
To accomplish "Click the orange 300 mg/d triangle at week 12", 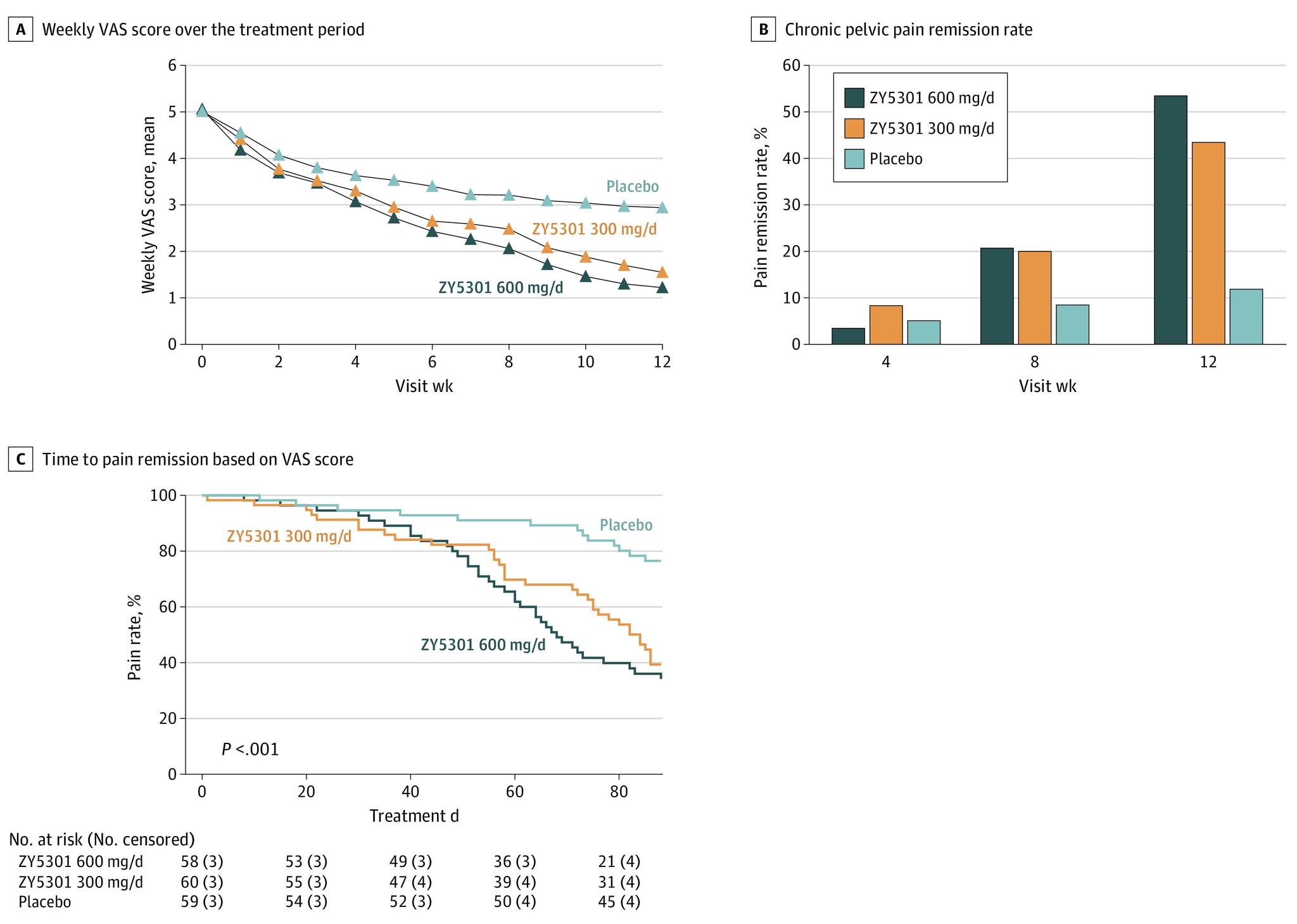I will tap(662, 272).
